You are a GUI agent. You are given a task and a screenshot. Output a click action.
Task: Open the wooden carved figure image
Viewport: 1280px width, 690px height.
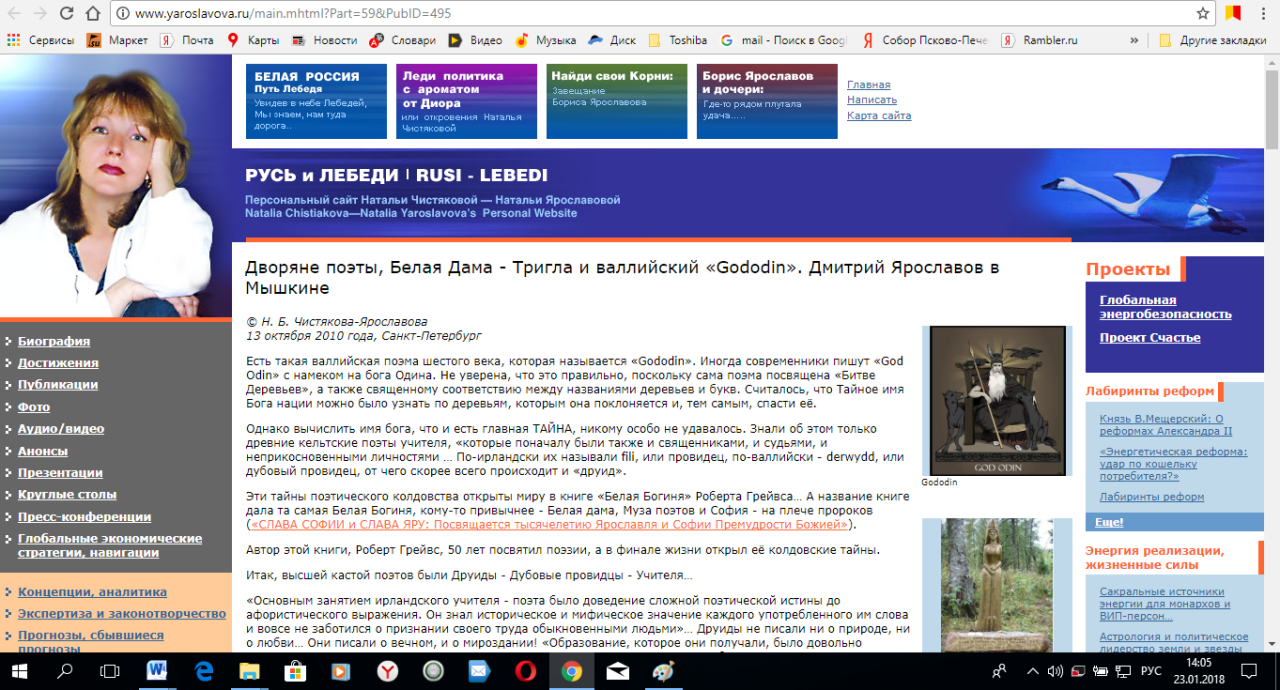click(x=996, y=585)
